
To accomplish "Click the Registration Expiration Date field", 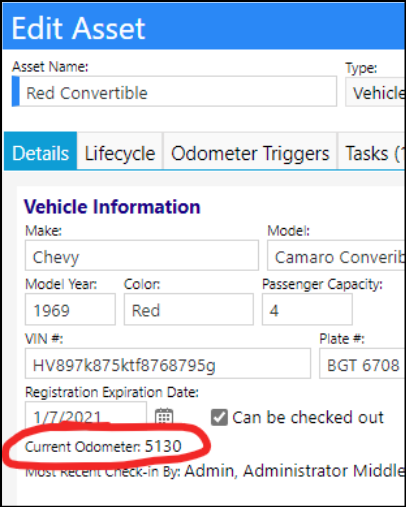I will tap(86, 414).
